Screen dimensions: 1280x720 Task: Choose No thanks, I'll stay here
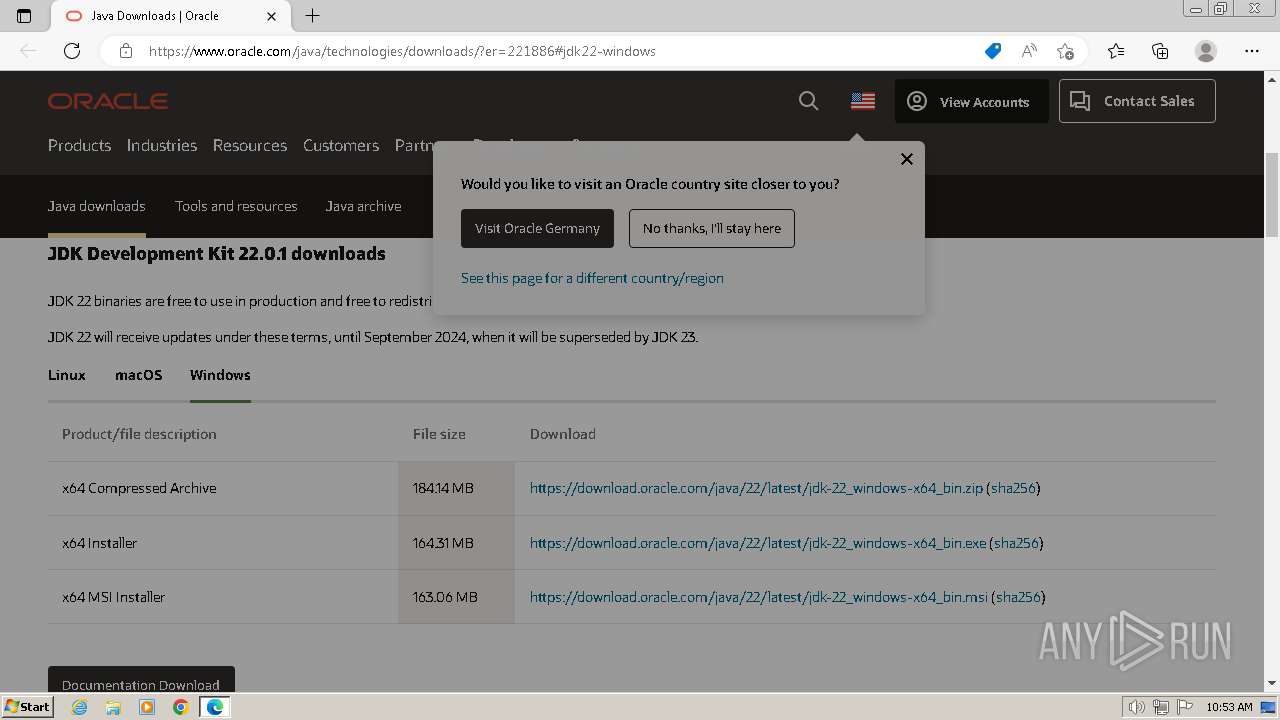tap(712, 228)
